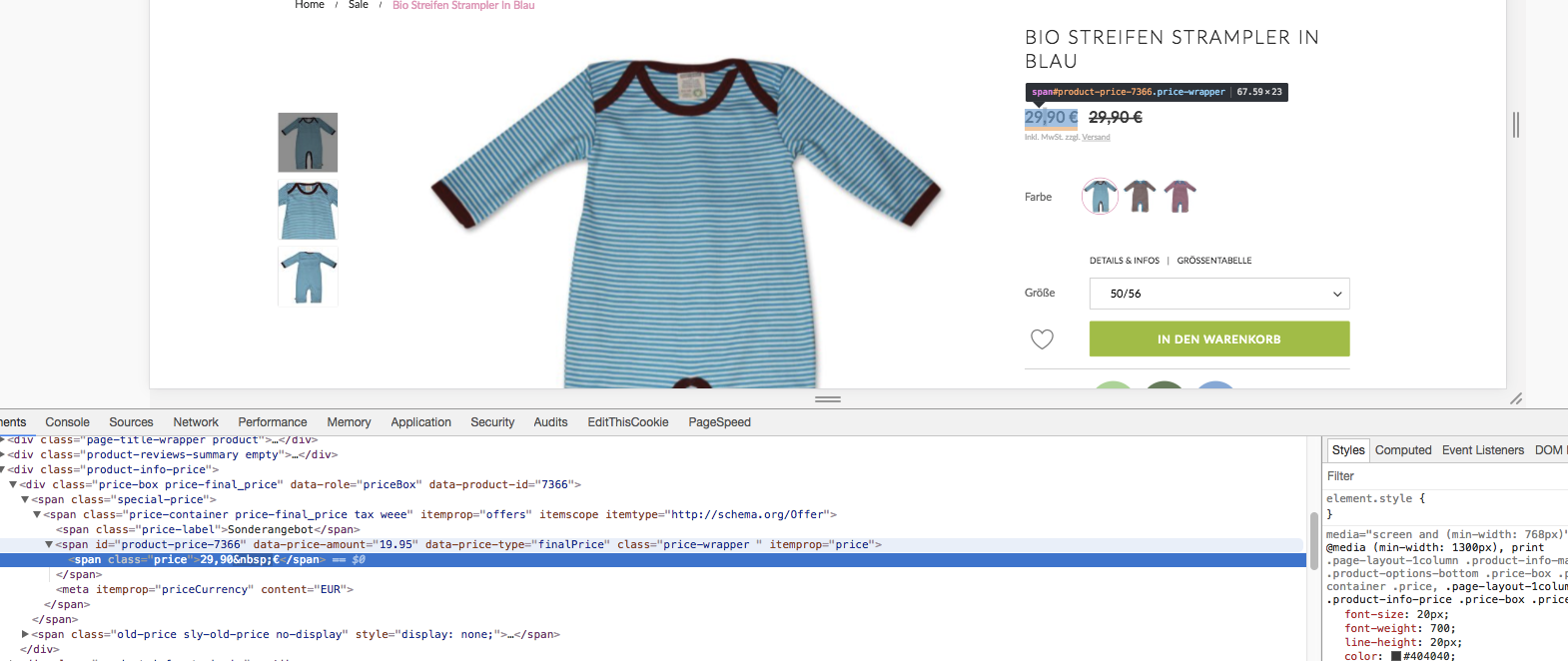Click the font-weight: 700 style value
The image size is (1568, 661).
point(1400,628)
